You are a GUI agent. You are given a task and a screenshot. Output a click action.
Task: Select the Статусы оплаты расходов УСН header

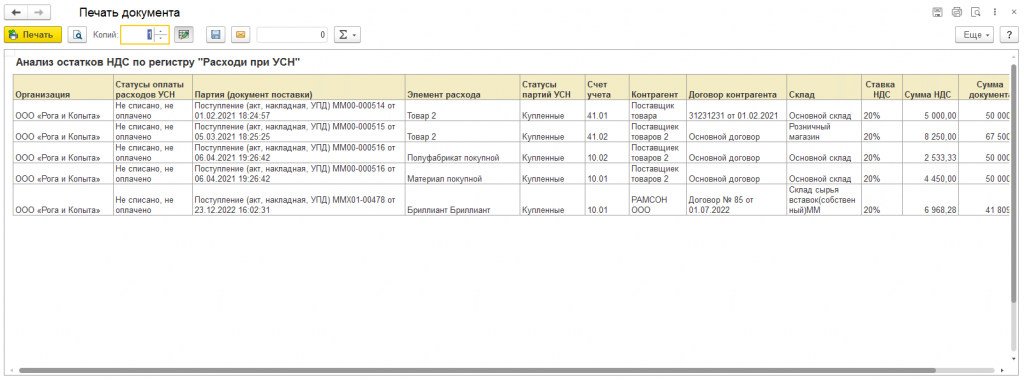pos(153,87)
